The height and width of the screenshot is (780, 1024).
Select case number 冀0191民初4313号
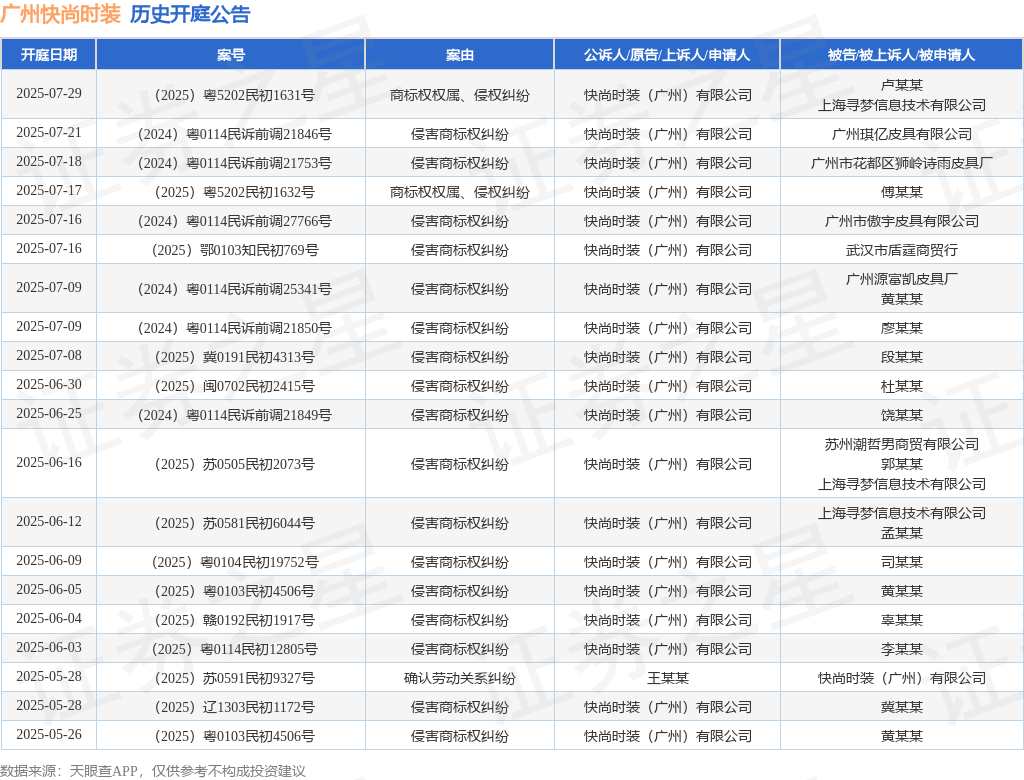234,357
